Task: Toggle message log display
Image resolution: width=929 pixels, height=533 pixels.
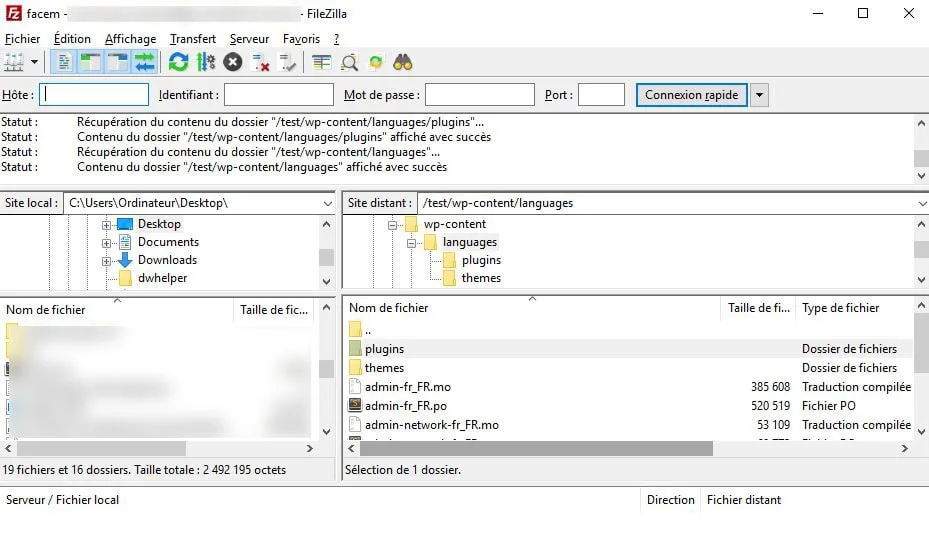Action: click(64, 62)
